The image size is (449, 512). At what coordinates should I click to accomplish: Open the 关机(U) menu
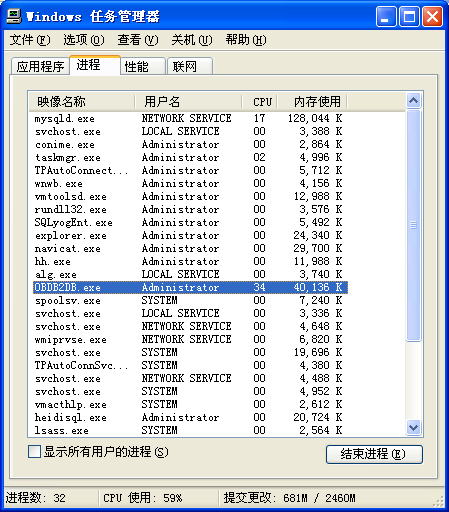tap(192, 40)
